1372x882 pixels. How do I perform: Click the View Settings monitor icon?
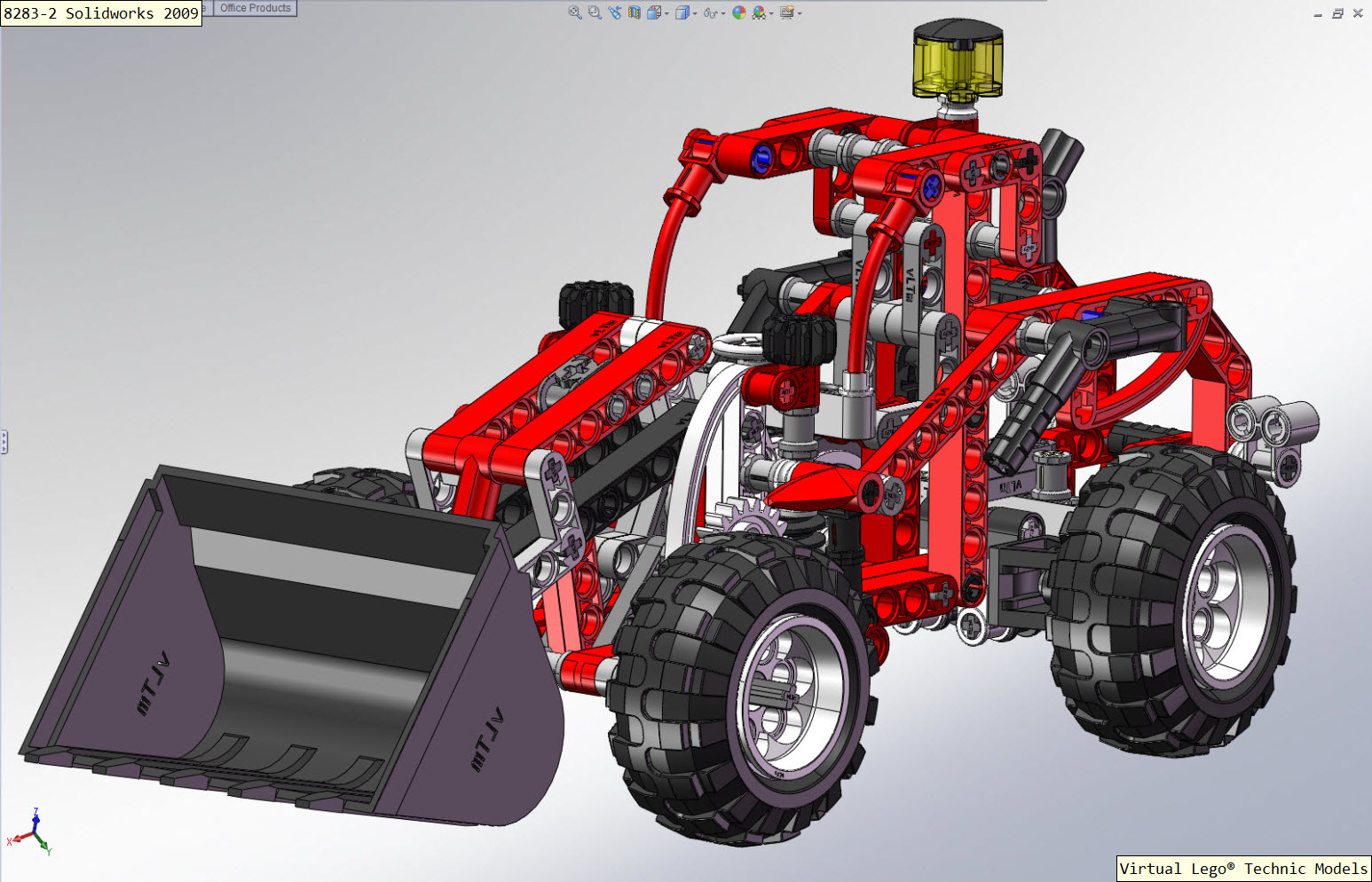pyautogui.click(x=786, y=12)
